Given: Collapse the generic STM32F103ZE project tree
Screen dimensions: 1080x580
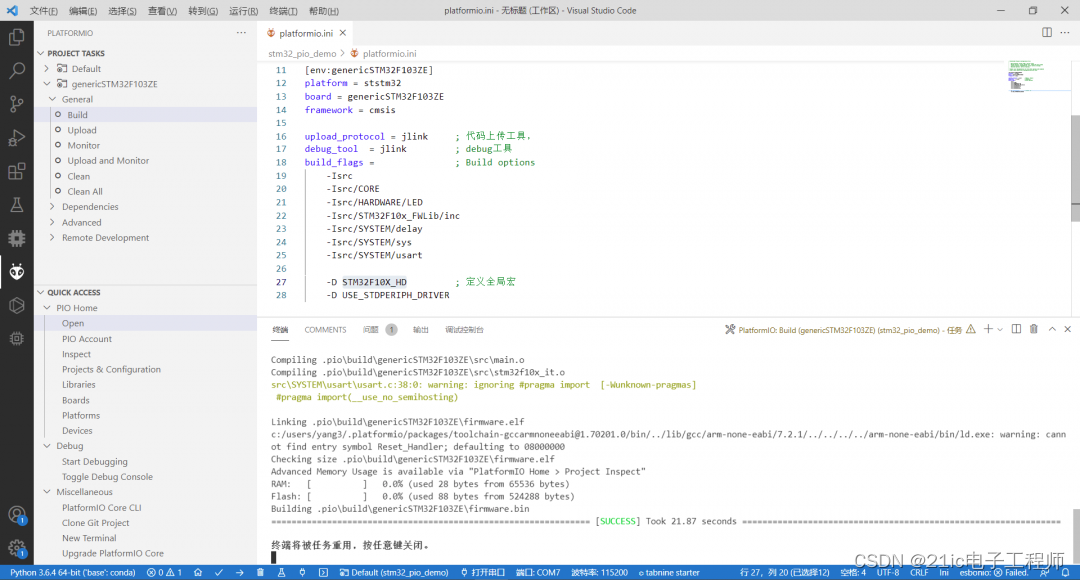Looking at the screenshot, I should 46,83.
